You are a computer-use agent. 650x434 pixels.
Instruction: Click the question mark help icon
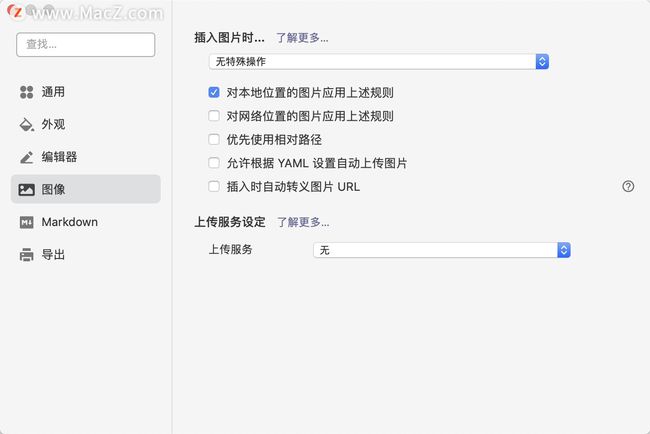[628, 186]
